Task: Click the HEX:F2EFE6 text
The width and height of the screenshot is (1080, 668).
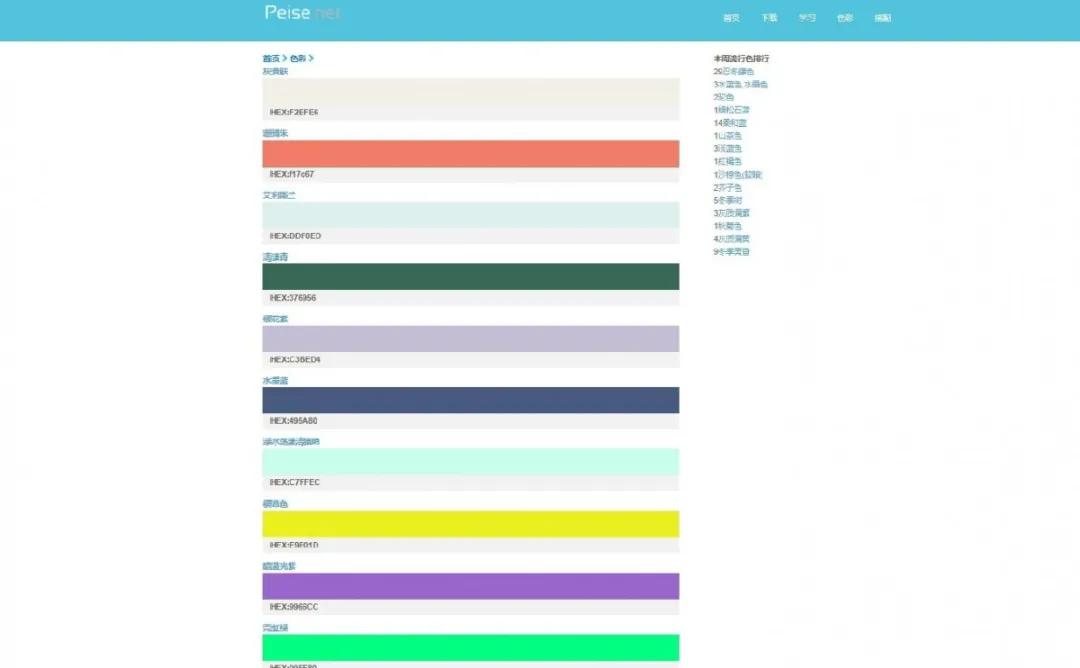Action: (x=293, y=112)
